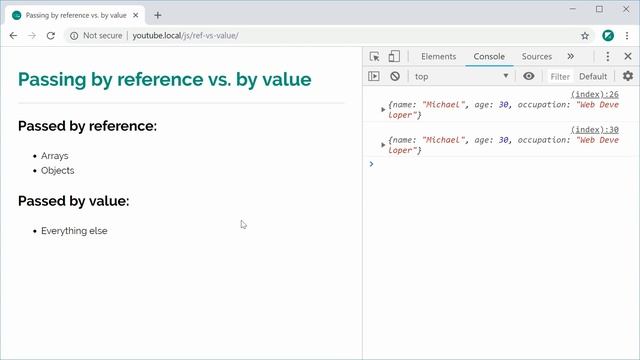Viewport: 640px width, 360px height.
Task: Click the Passed by value: subheading
Action: point(73,201)
